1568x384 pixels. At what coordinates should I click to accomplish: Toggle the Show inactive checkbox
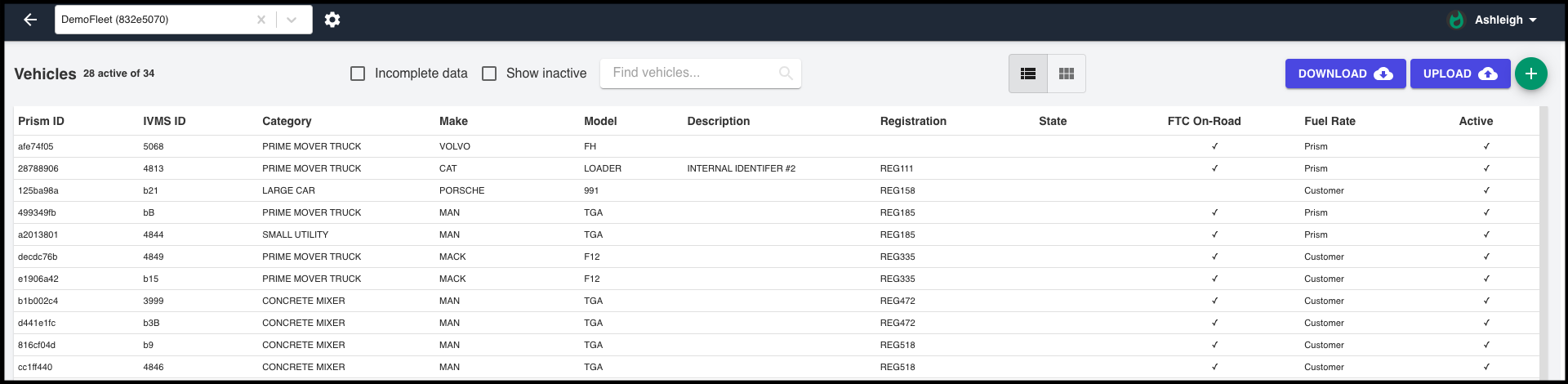[x=489, y=74]
